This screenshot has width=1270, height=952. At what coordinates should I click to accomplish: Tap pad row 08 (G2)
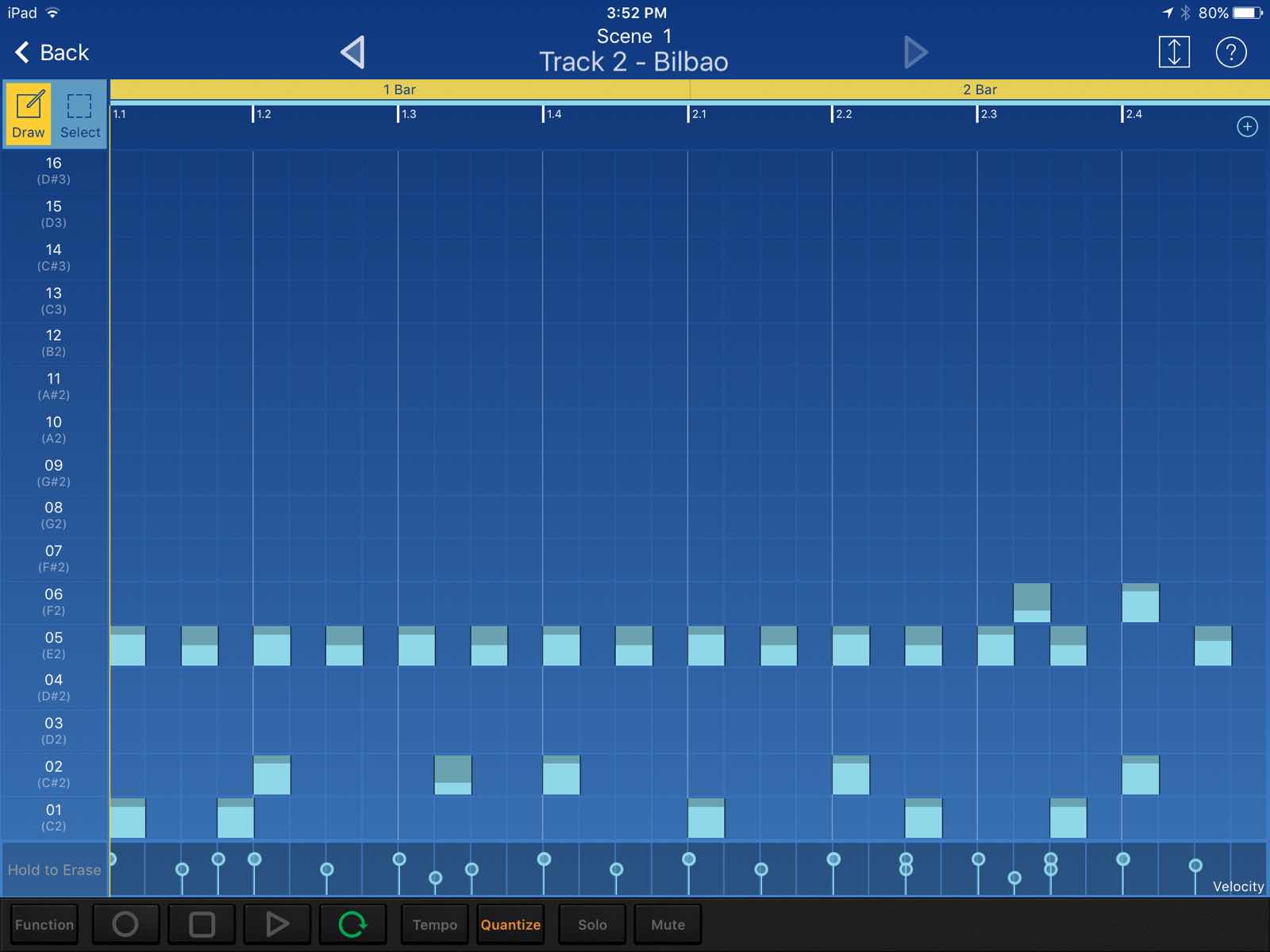[x=54, y=516]
